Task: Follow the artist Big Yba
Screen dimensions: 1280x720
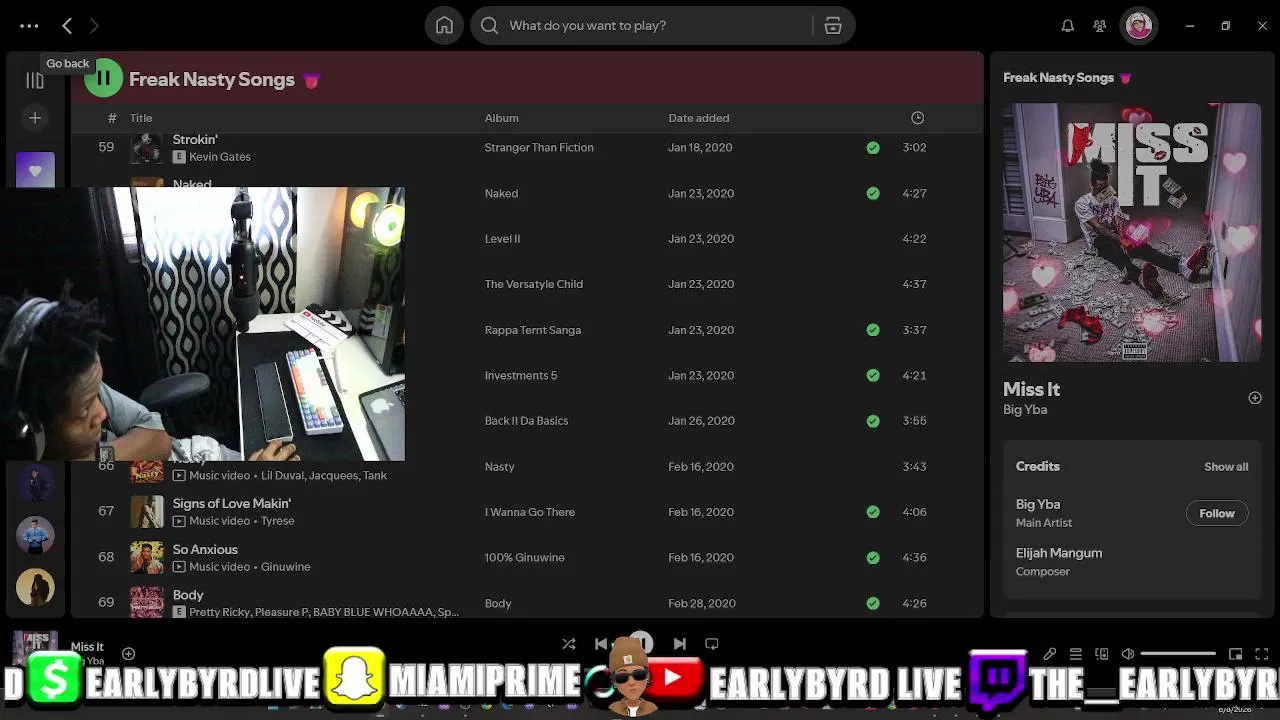Action: pyautogui.click(x=1217, y=513)
